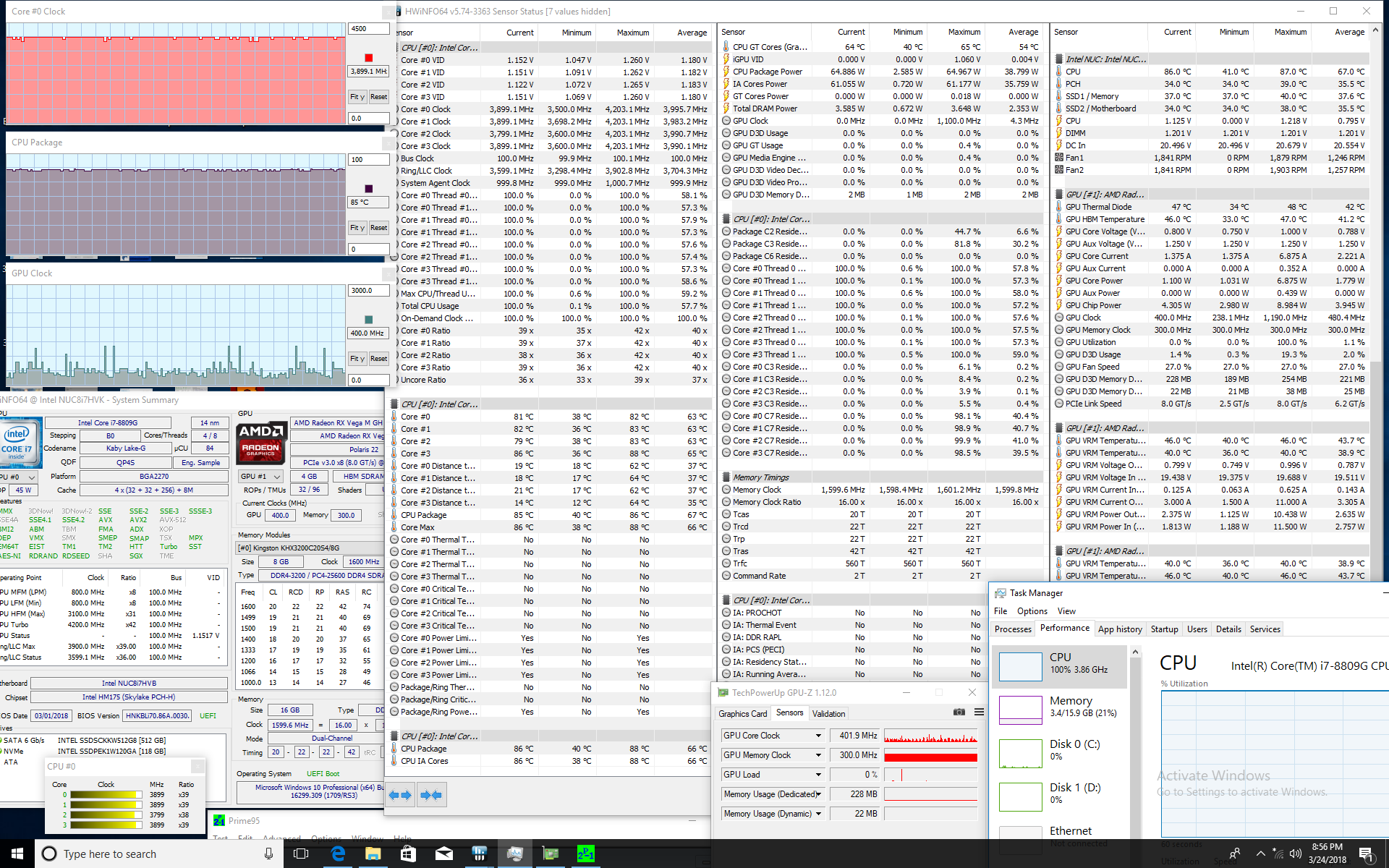The height and width of the screenshot is (868, 1389).
Task: Select Disk 1 (D:) in Task Manager
Action: (x=1060, y=796)
